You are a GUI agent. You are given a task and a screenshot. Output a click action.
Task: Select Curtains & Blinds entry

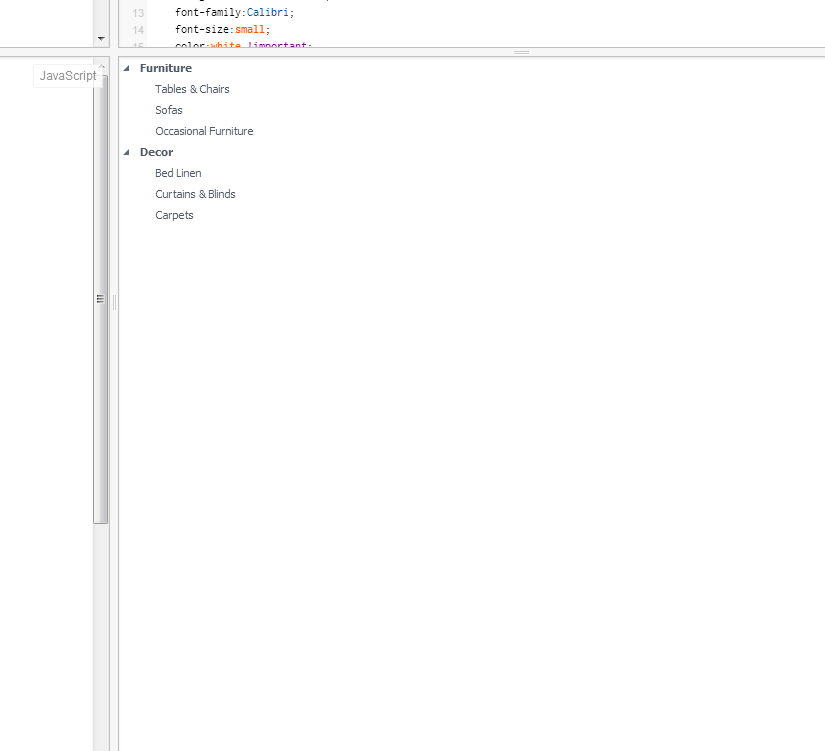tap(195, 194)
